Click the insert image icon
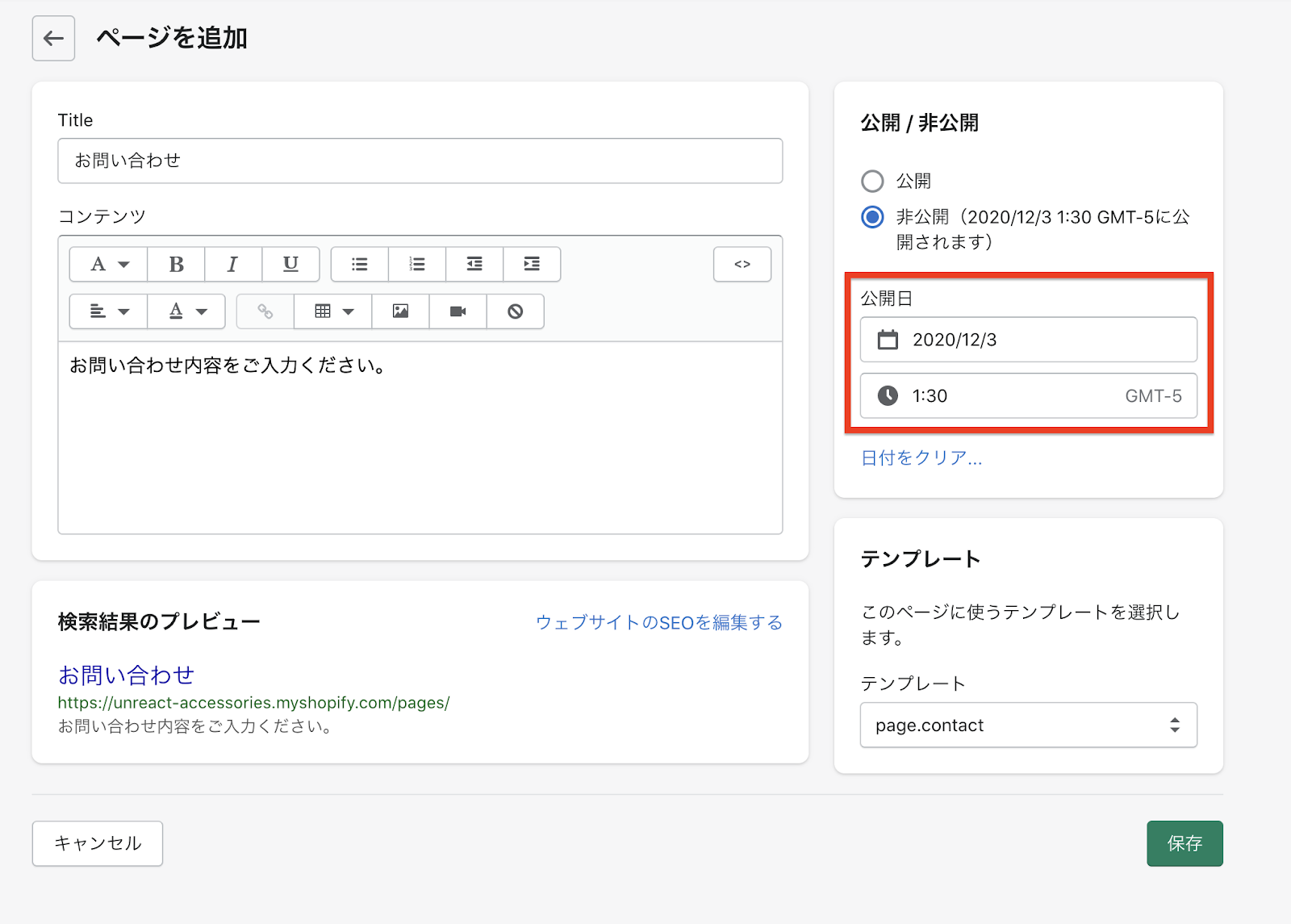 [400, 311]
